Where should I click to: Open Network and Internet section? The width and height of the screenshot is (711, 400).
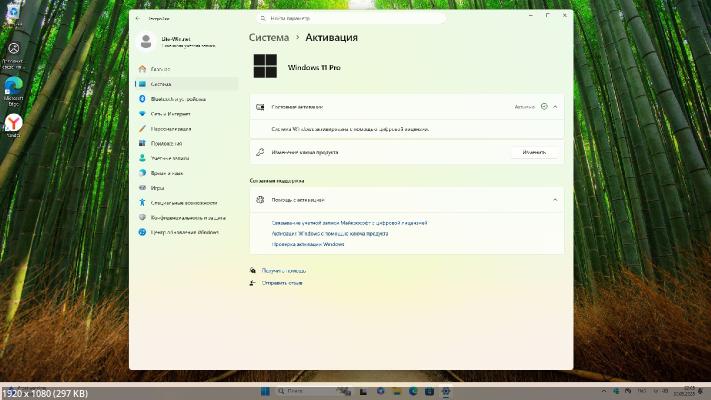pos(171,114)
